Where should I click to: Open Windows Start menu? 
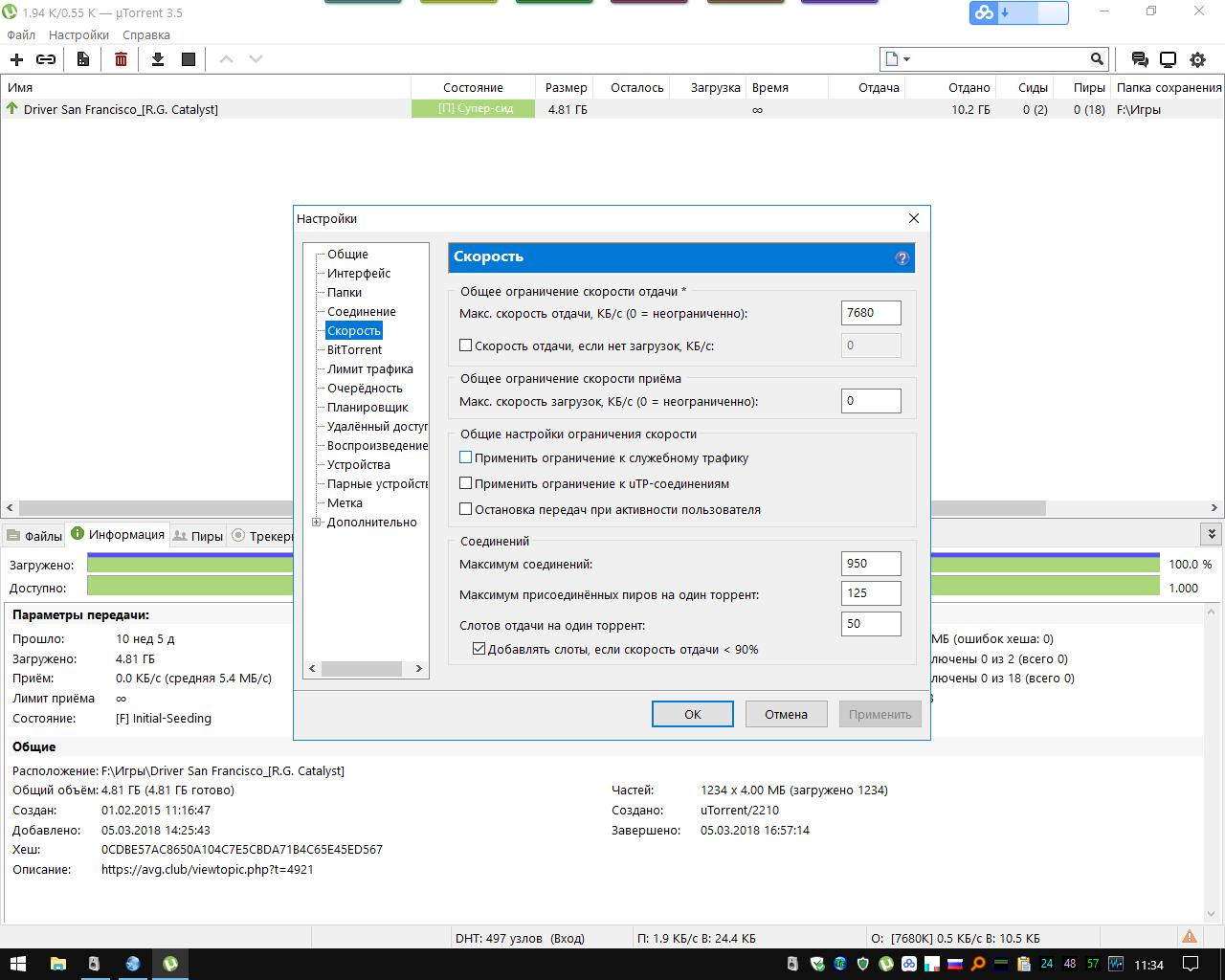tap(17, 964)
